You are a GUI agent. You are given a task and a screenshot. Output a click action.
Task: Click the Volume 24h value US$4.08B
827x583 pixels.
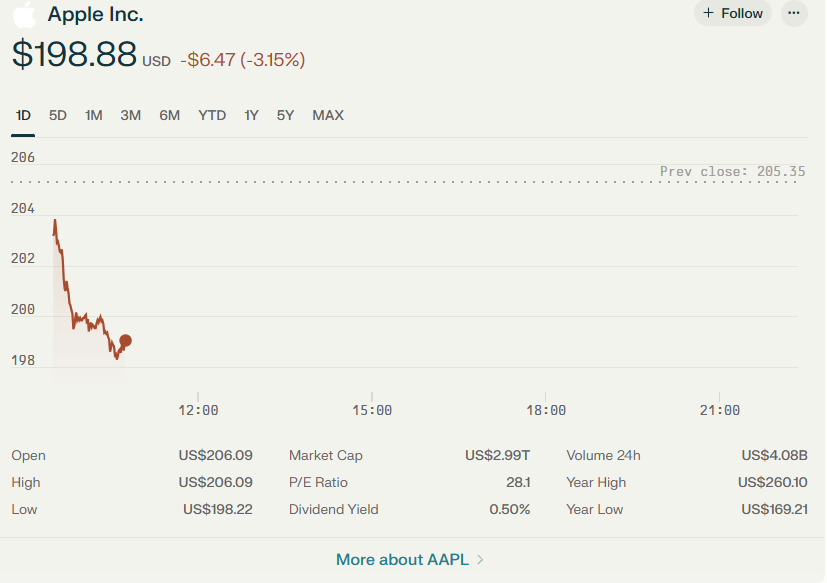click(774, 455)
